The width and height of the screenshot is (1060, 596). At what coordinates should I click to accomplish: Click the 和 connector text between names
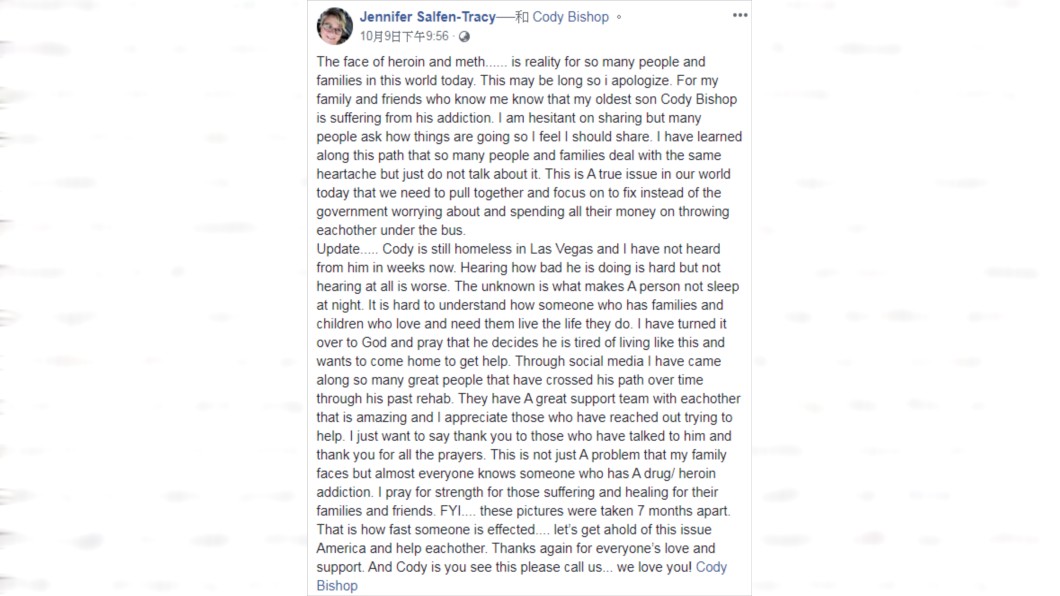[522, 17]
